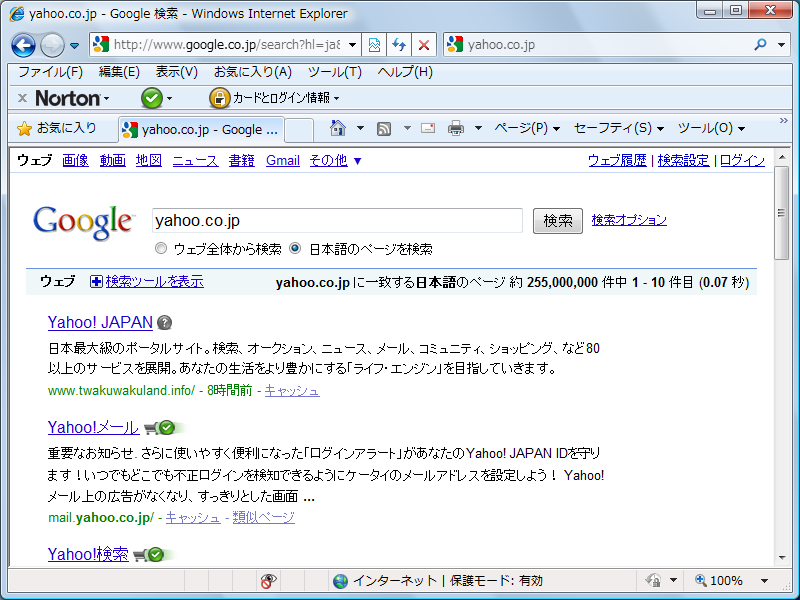800x600 pixels.
Task: Expand the command bar overflow chevron
Action: point(784,120)
